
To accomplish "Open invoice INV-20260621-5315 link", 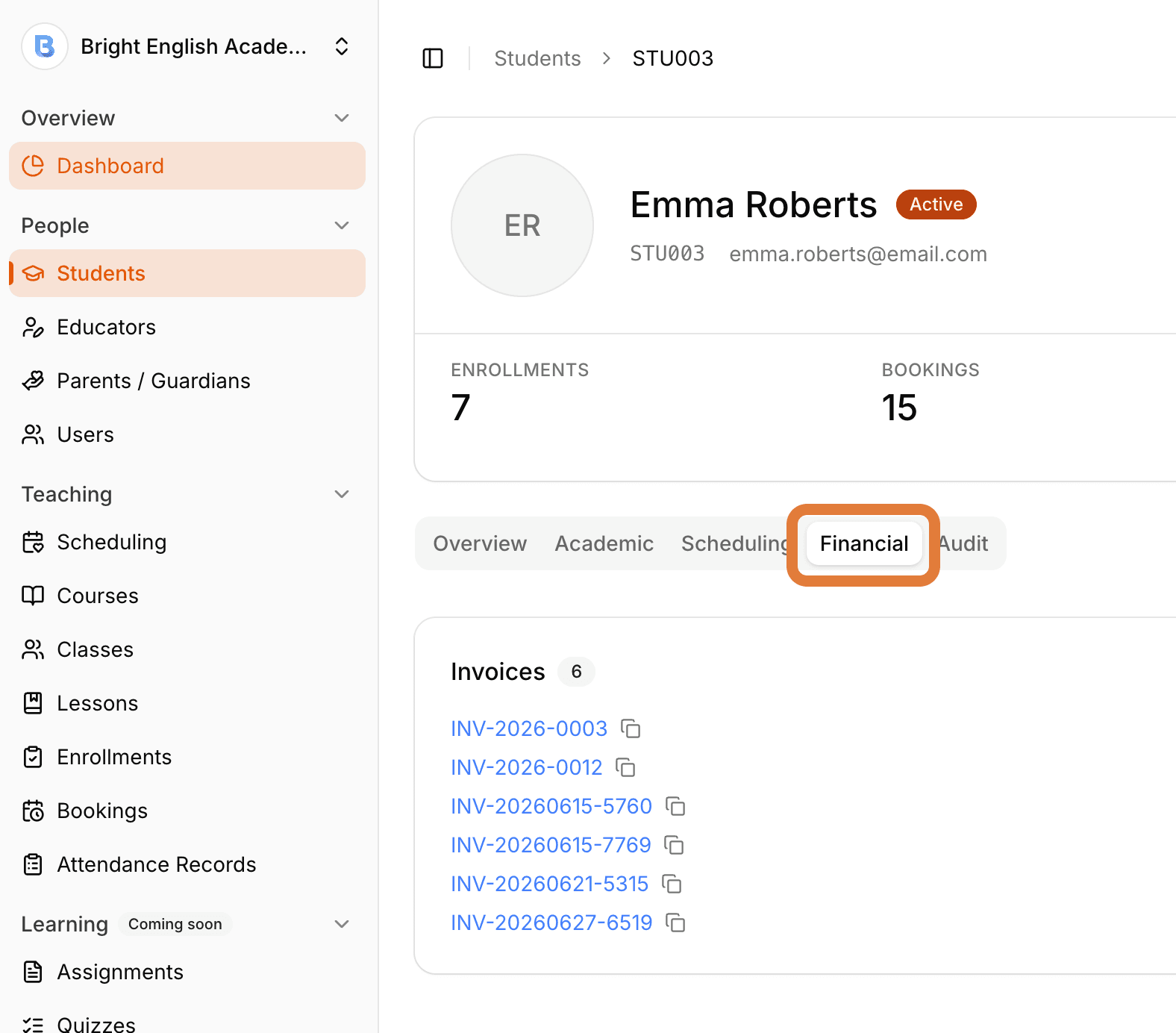I will click(549, 884).
